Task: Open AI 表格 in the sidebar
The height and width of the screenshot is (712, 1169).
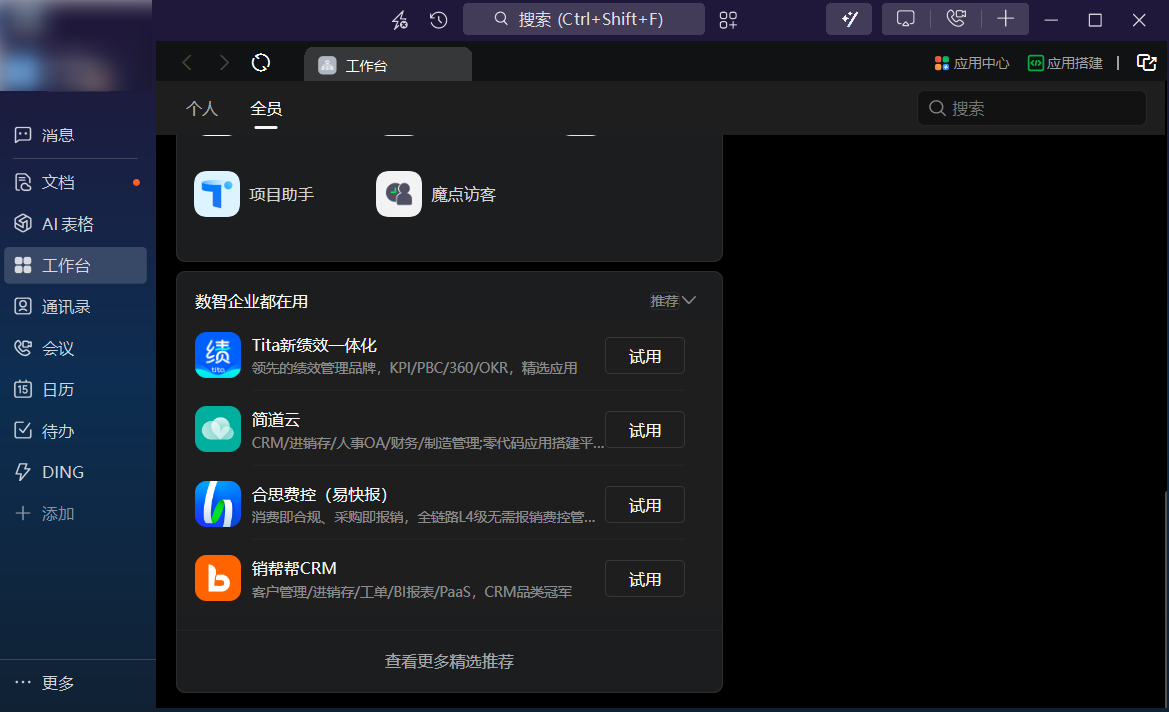Action: point(75,224)
